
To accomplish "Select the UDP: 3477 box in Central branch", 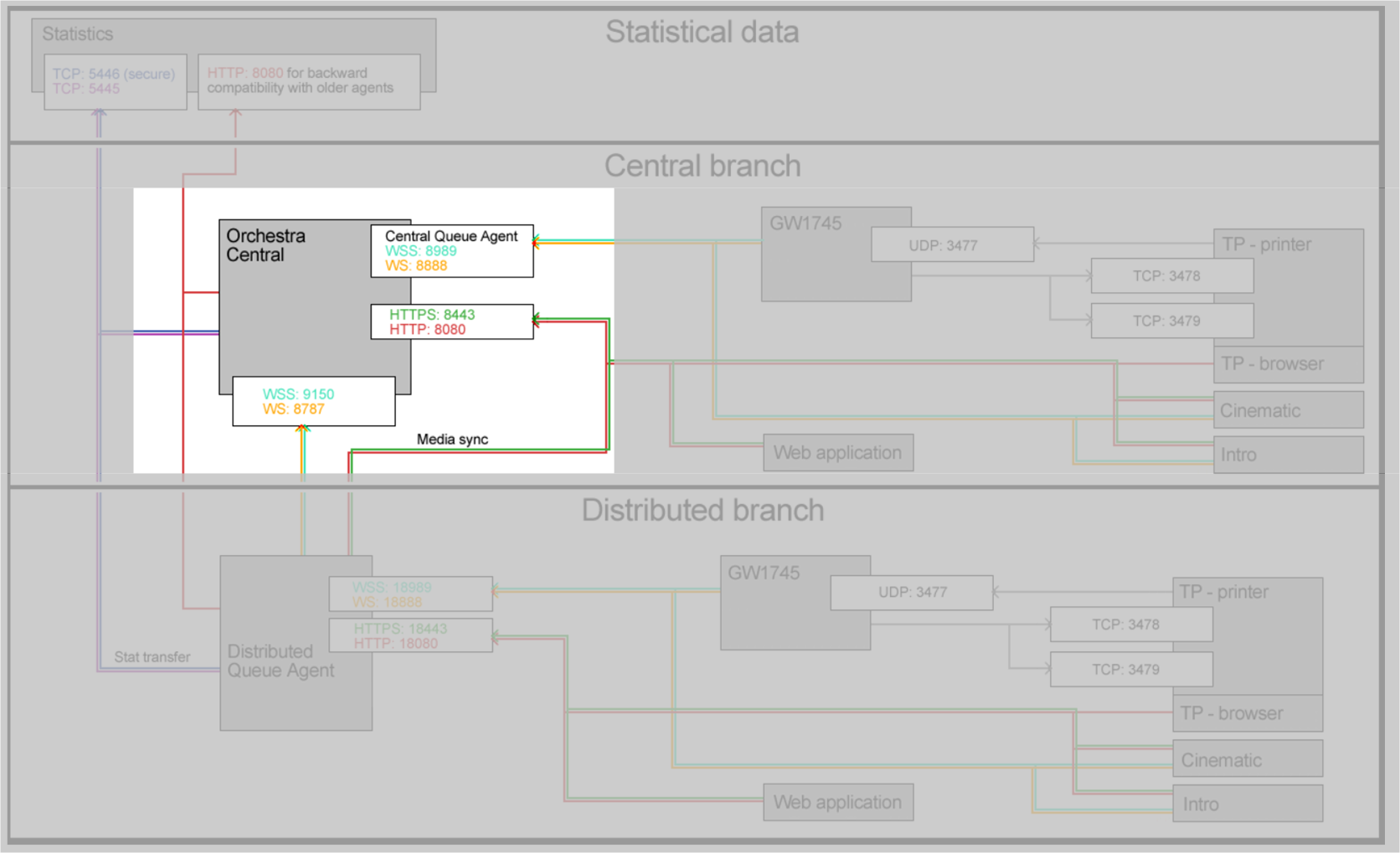I will coord(952,245).
